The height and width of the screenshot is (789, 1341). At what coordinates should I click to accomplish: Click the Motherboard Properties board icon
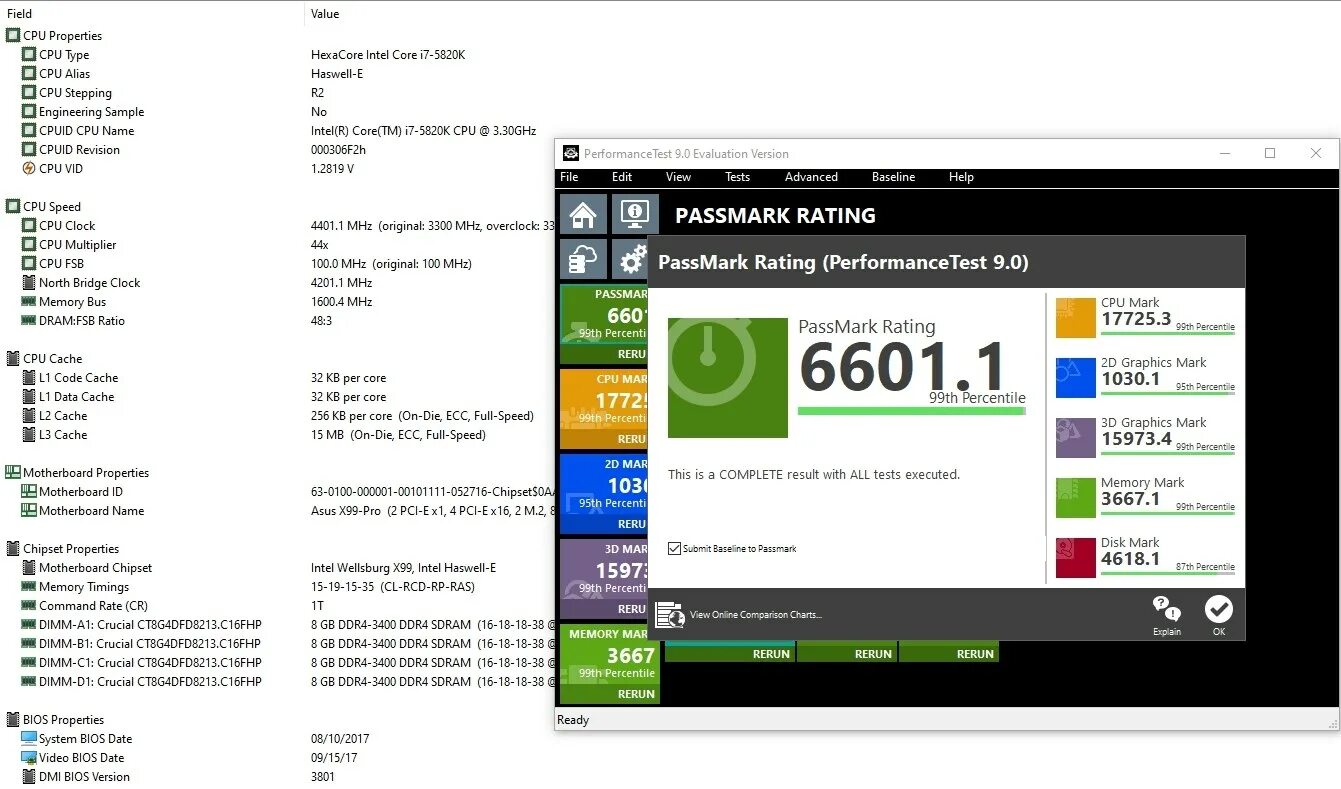[13, 473]
